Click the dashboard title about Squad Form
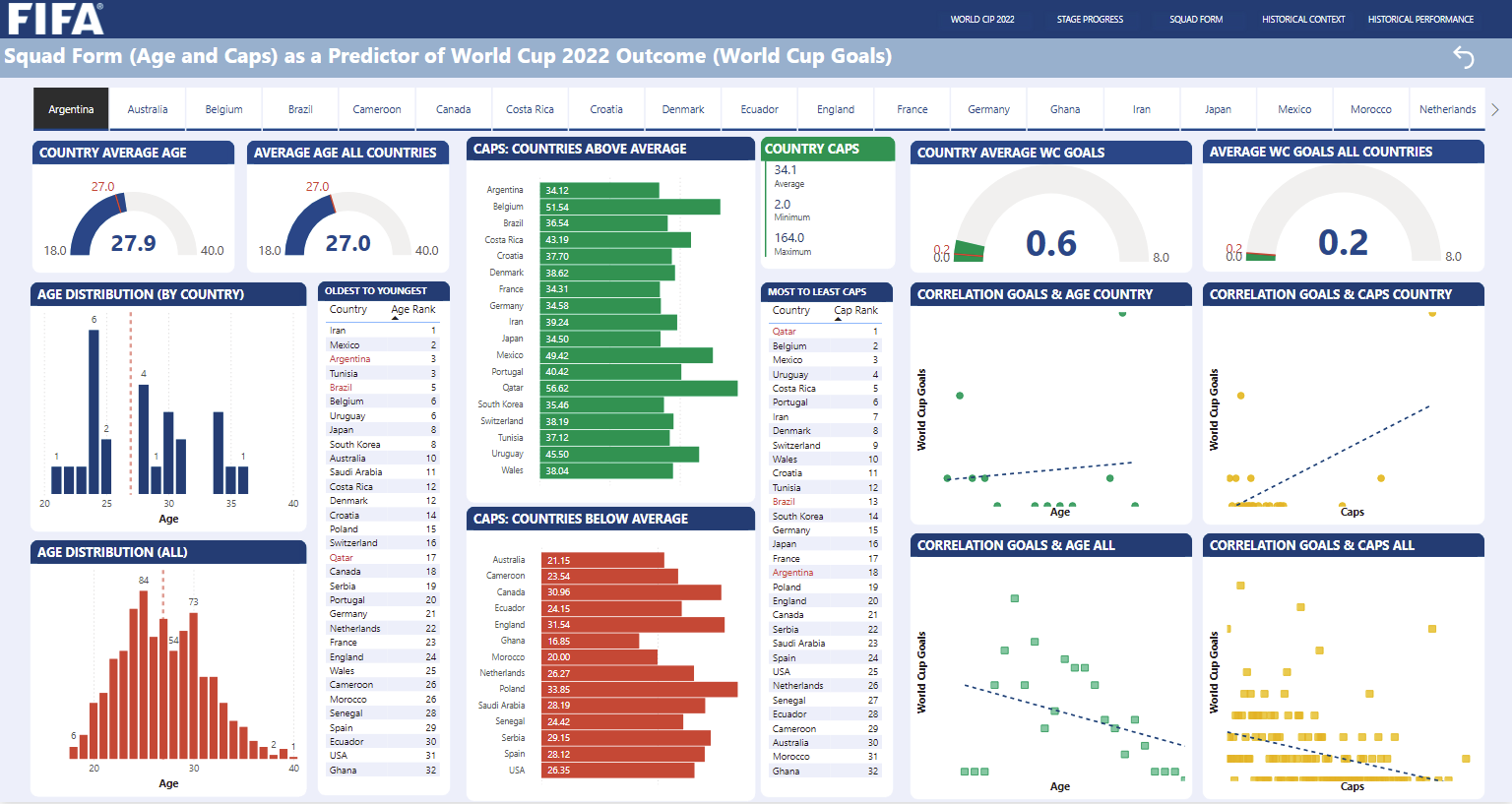Image resolution: width=1512 pixels, height=804 pixels. pyautogui.click(x=448, y=56)
